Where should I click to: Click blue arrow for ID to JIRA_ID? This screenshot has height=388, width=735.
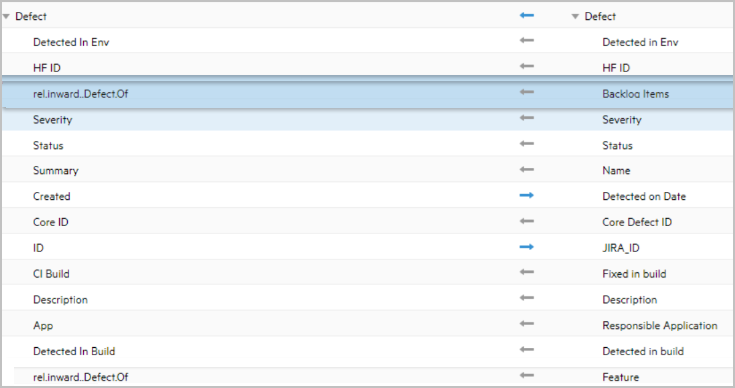pyautogui.click(x=527, y=247)
